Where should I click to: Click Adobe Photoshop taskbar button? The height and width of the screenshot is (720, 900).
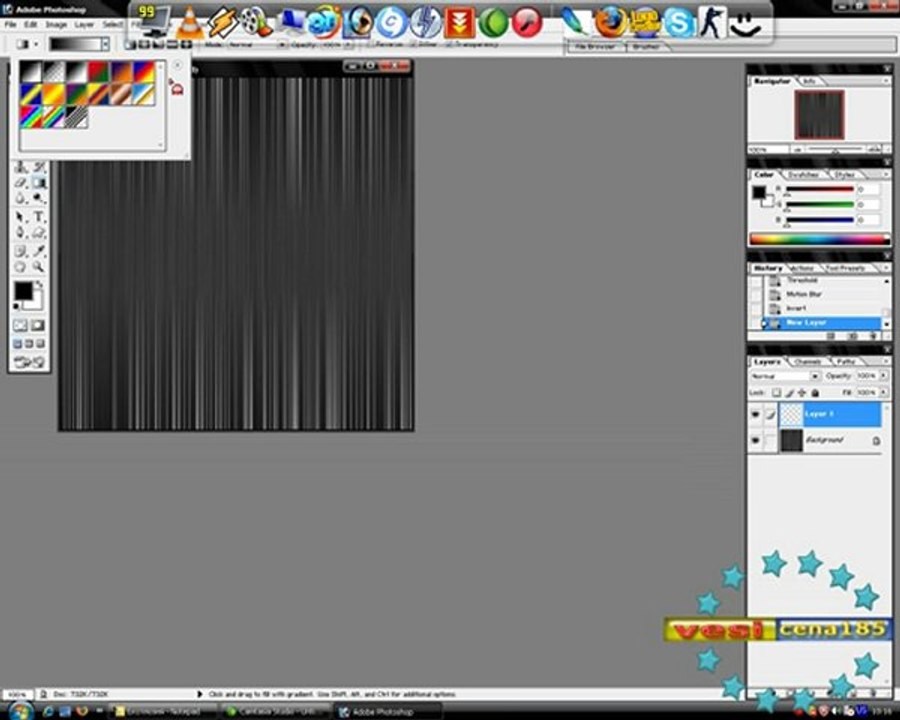pyautogui.click(x=388, y=712)
